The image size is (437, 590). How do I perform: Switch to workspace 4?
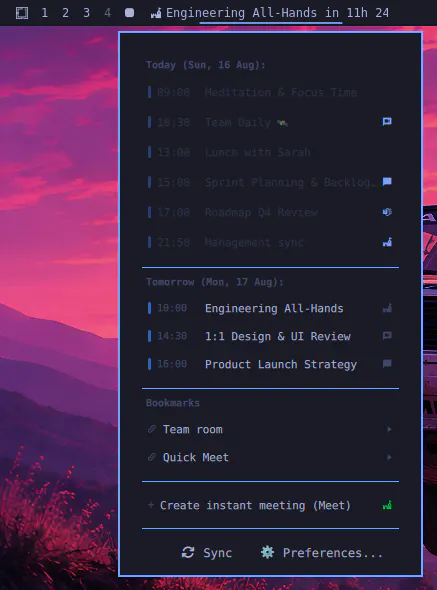[x=108, y=13]
